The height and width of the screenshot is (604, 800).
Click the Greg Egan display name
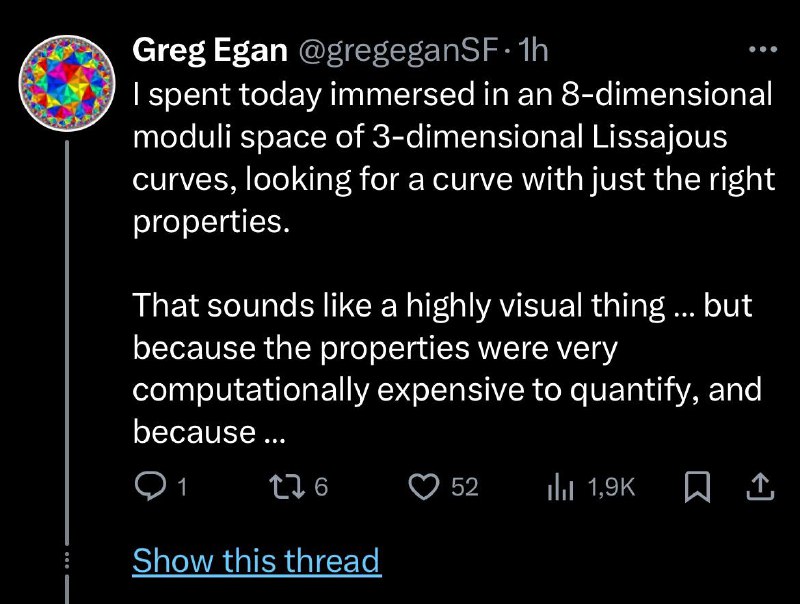[210, 51]
